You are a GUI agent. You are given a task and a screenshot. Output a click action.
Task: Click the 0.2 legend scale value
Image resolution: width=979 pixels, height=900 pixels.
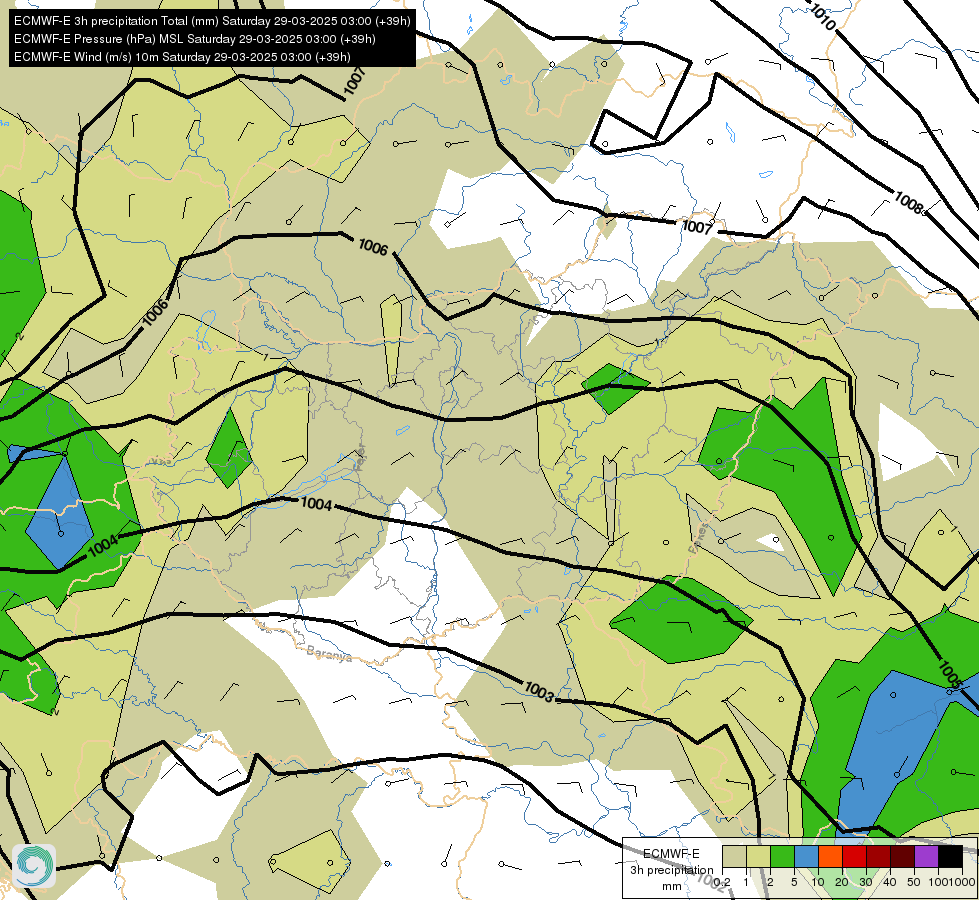[722, 882]
